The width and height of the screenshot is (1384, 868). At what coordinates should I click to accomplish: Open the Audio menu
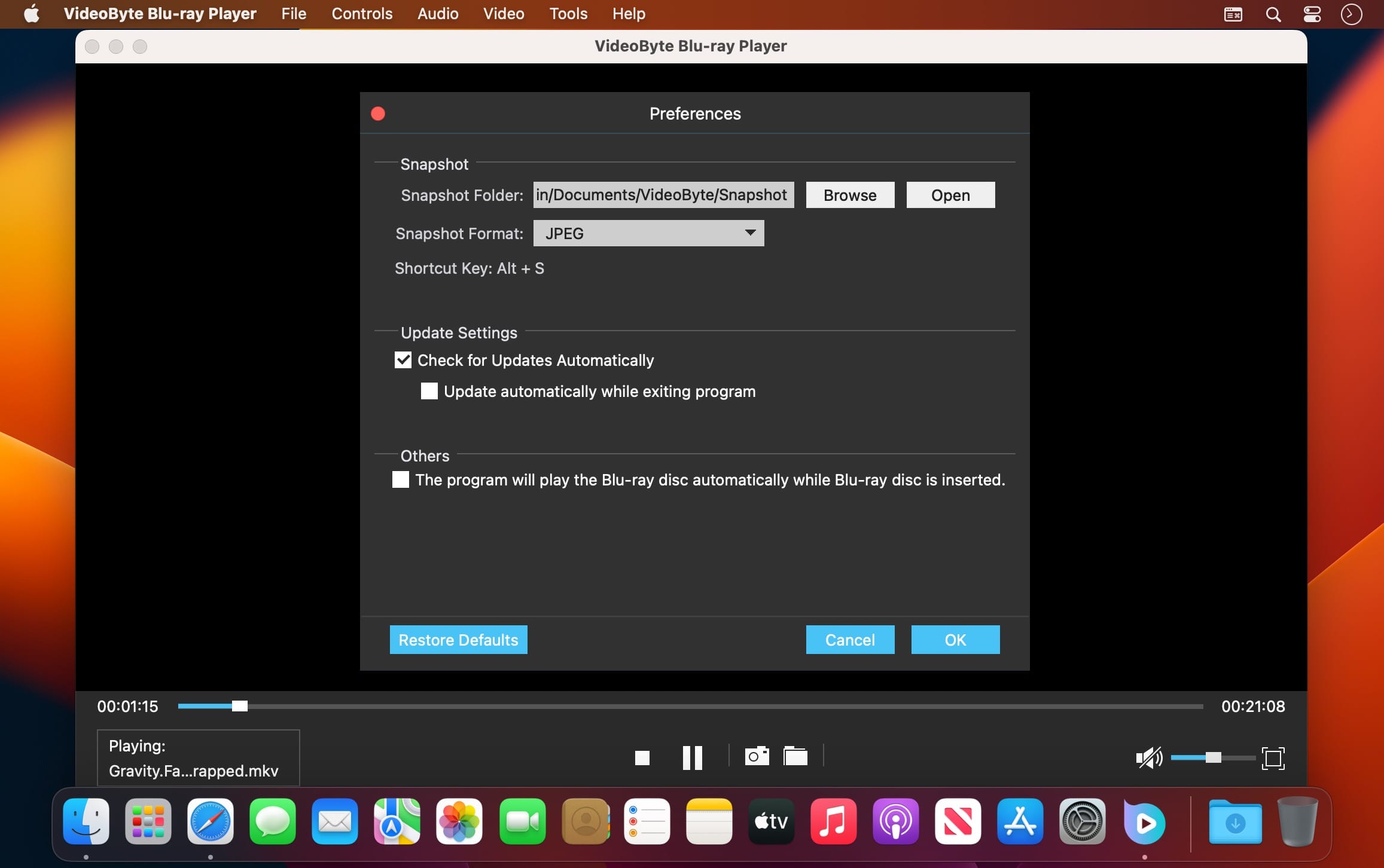pos(438,14)
